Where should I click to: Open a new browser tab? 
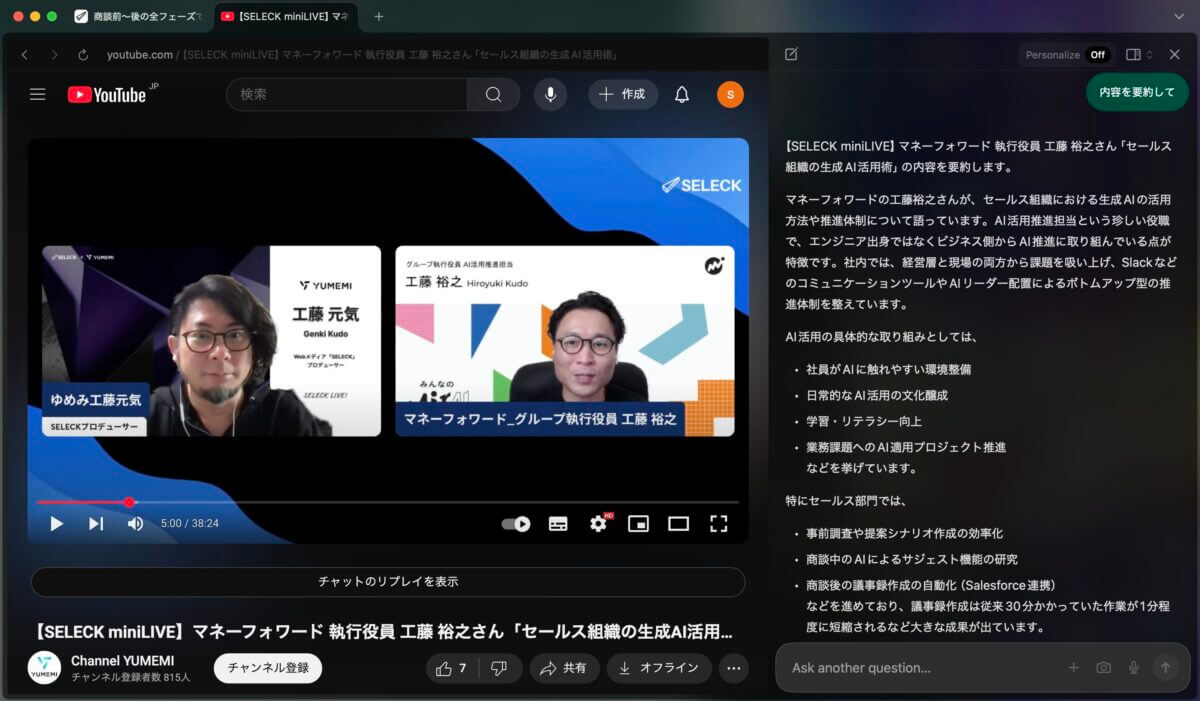coord(378,16)
